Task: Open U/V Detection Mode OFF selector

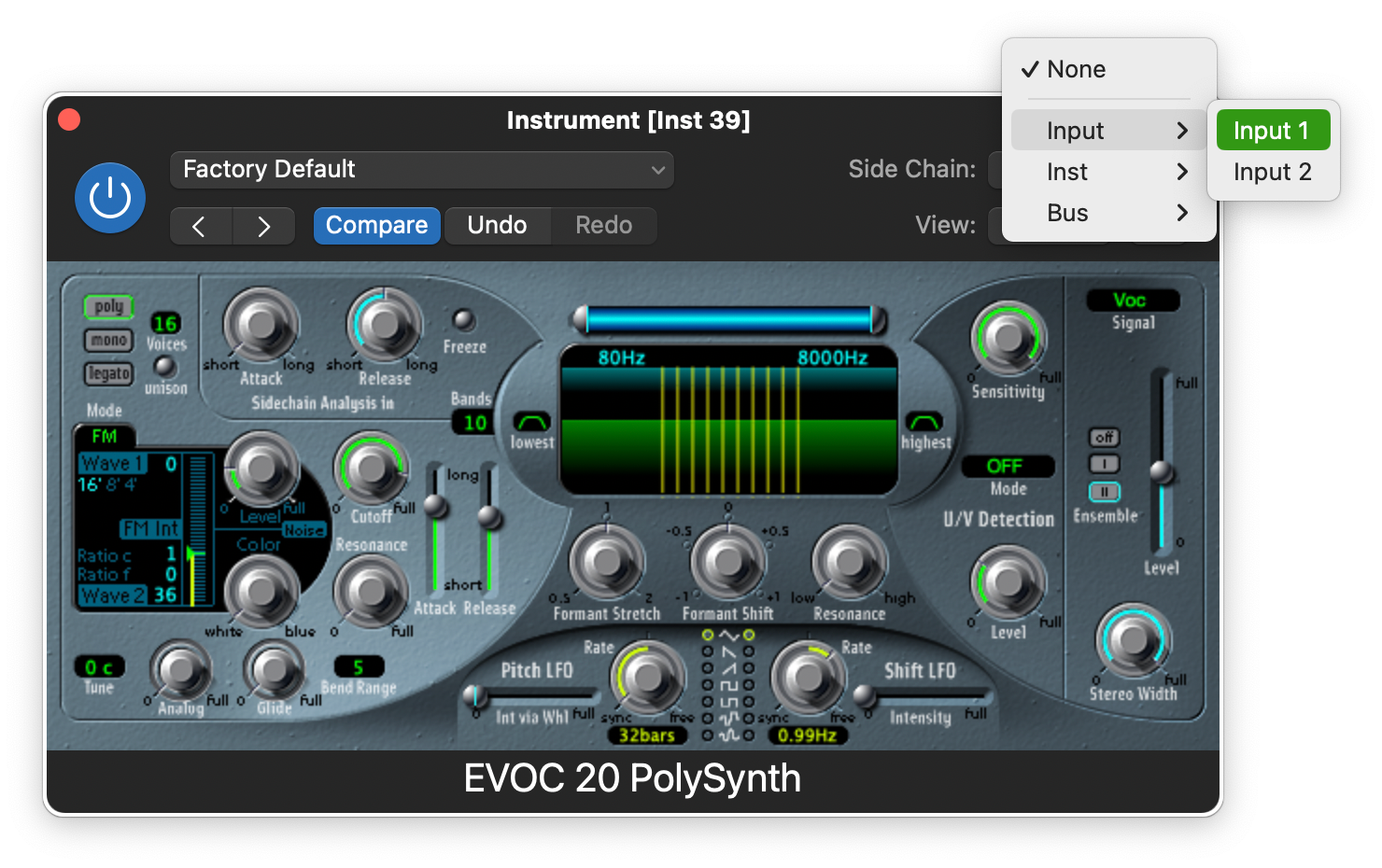Action: pyautogui.click(x=1008, y=466)
